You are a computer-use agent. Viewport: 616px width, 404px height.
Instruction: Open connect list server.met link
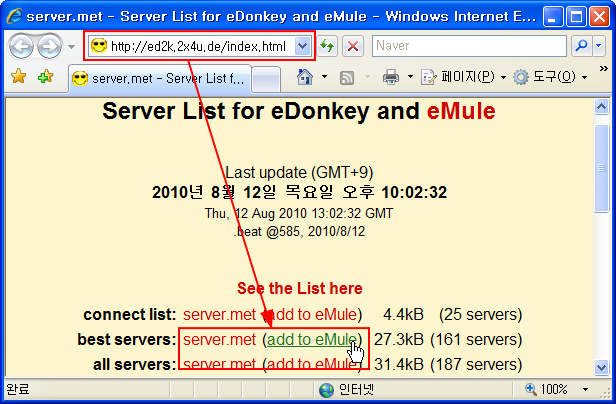pyautogui.click(x=219, y=315)
